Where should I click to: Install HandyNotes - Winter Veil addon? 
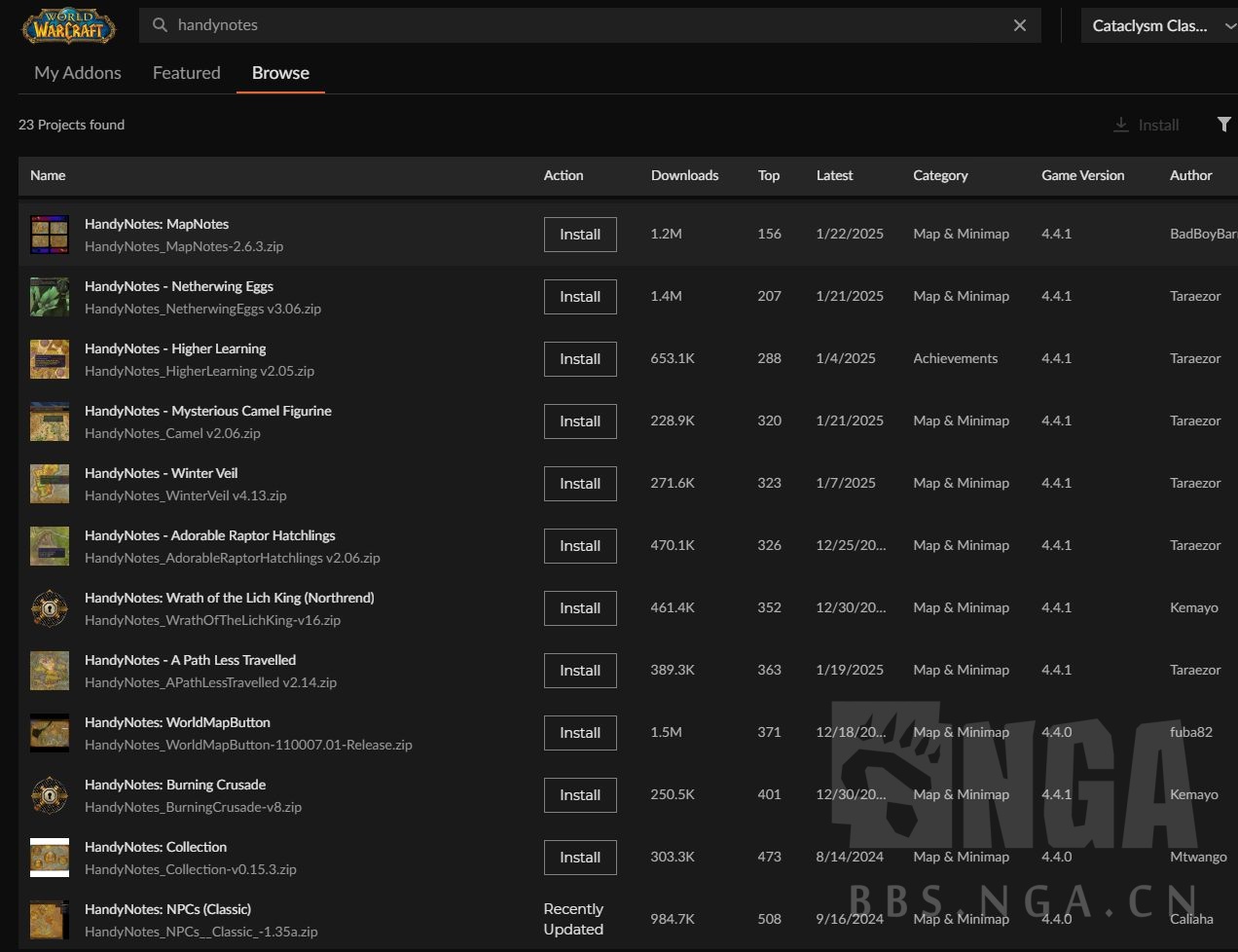point(580,484)
